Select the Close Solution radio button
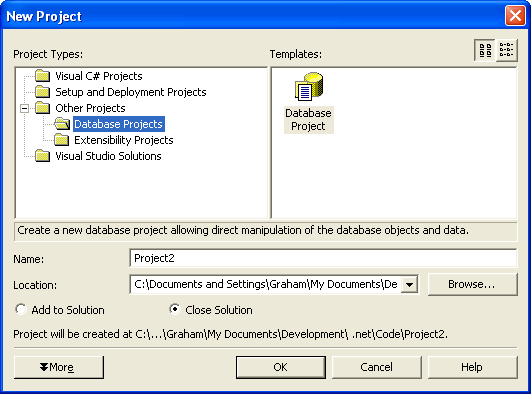 click(x=175, y=309)
